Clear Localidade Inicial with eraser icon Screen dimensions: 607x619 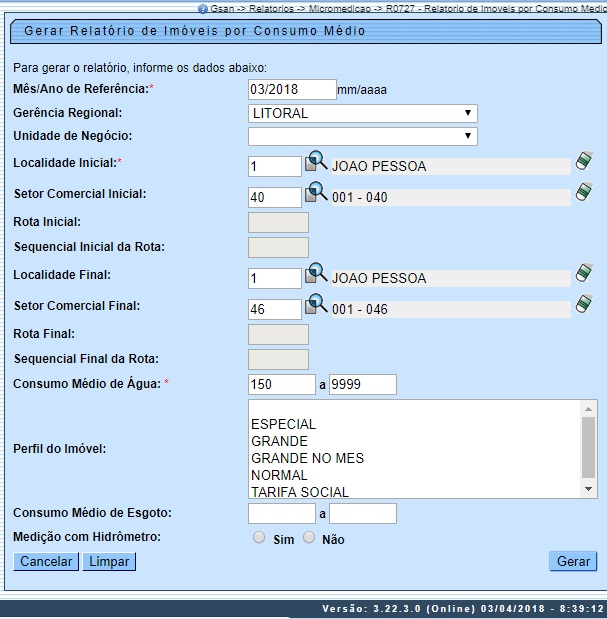coord(584,162)
